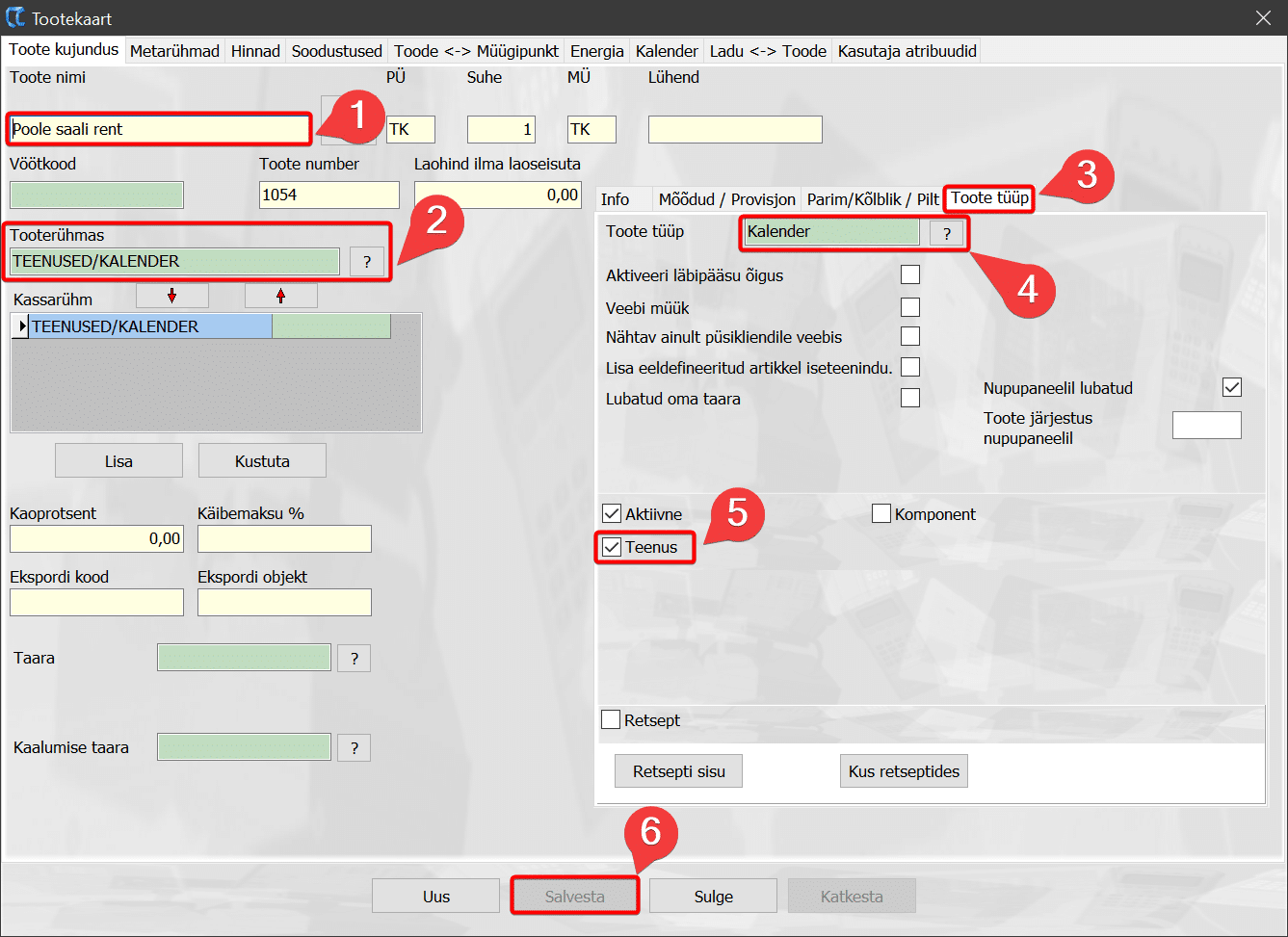Disable Nupupaneelil lubatud checkbox

[1231, 388]
